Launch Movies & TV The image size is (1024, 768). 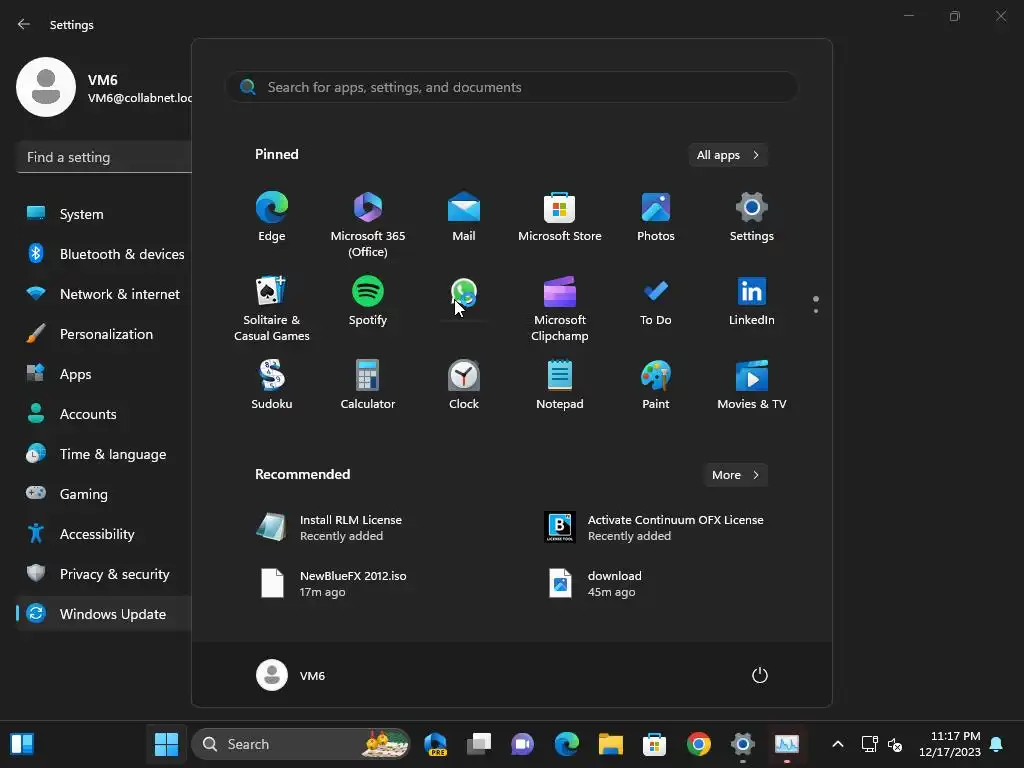(x=752, y=385)
